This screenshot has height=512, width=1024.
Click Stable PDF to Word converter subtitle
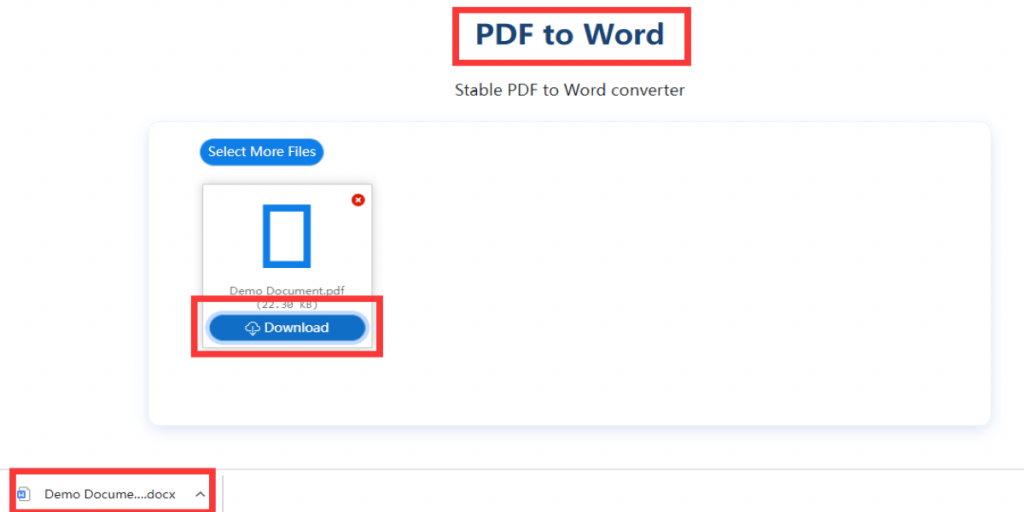point(569,90)
